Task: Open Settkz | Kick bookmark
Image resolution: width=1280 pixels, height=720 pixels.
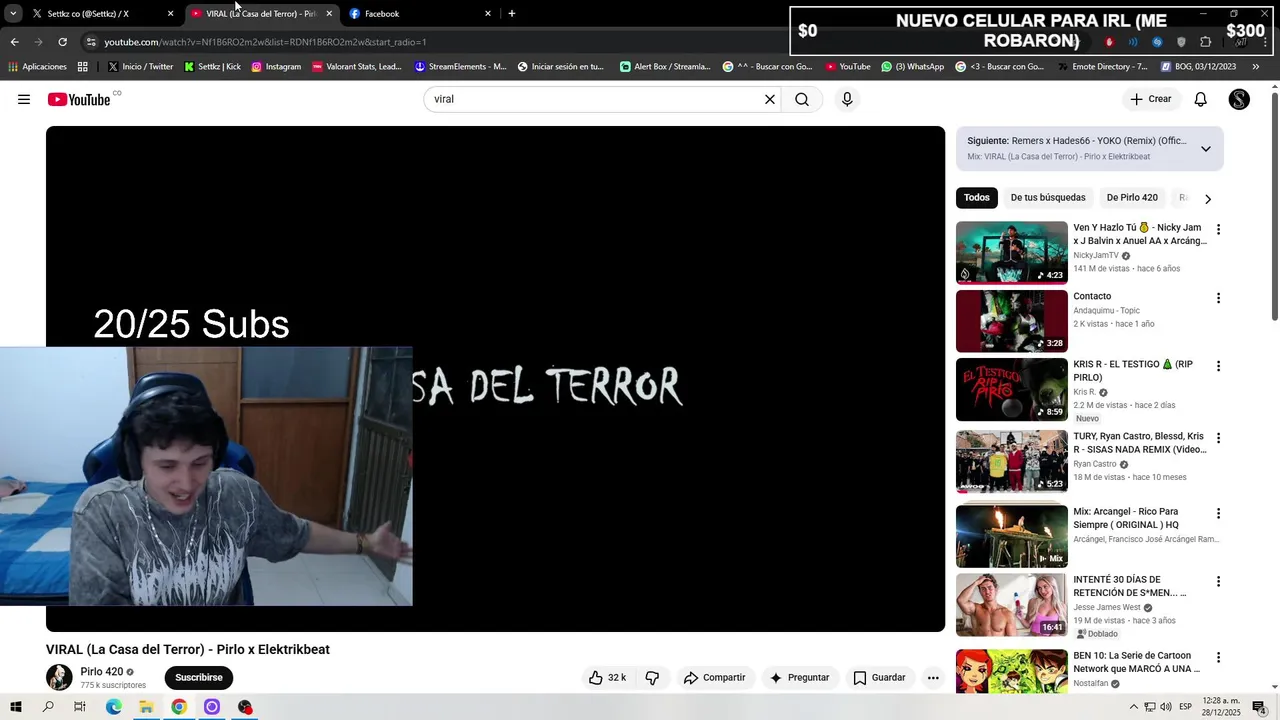Action: (212, 67)
